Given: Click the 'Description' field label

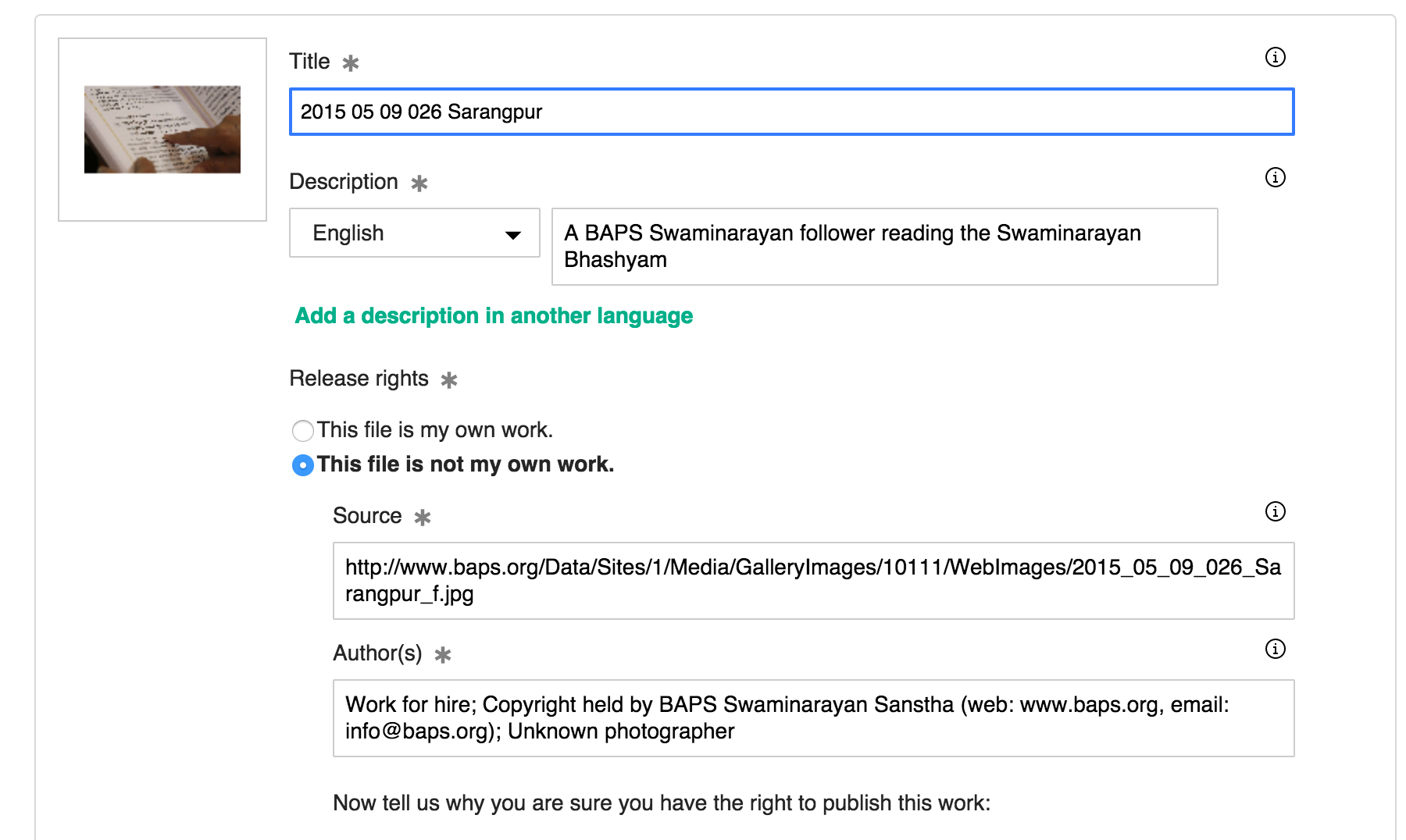Looking at the screenshot, I should pos(344,182).
